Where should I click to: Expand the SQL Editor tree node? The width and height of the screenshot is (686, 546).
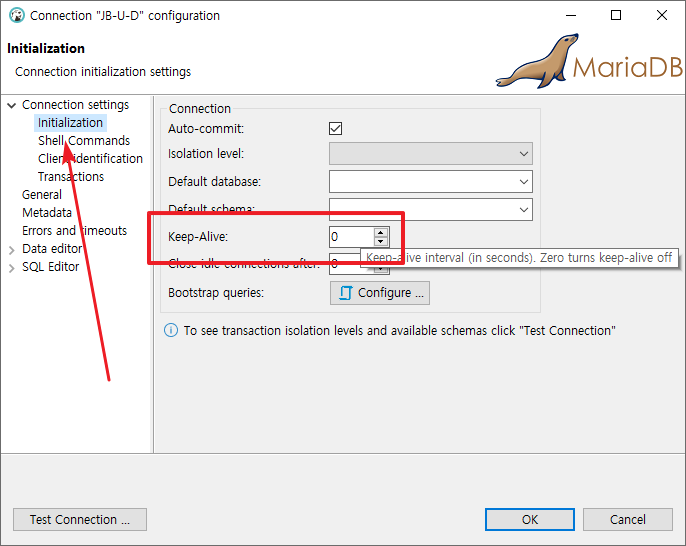coord(11,267)
